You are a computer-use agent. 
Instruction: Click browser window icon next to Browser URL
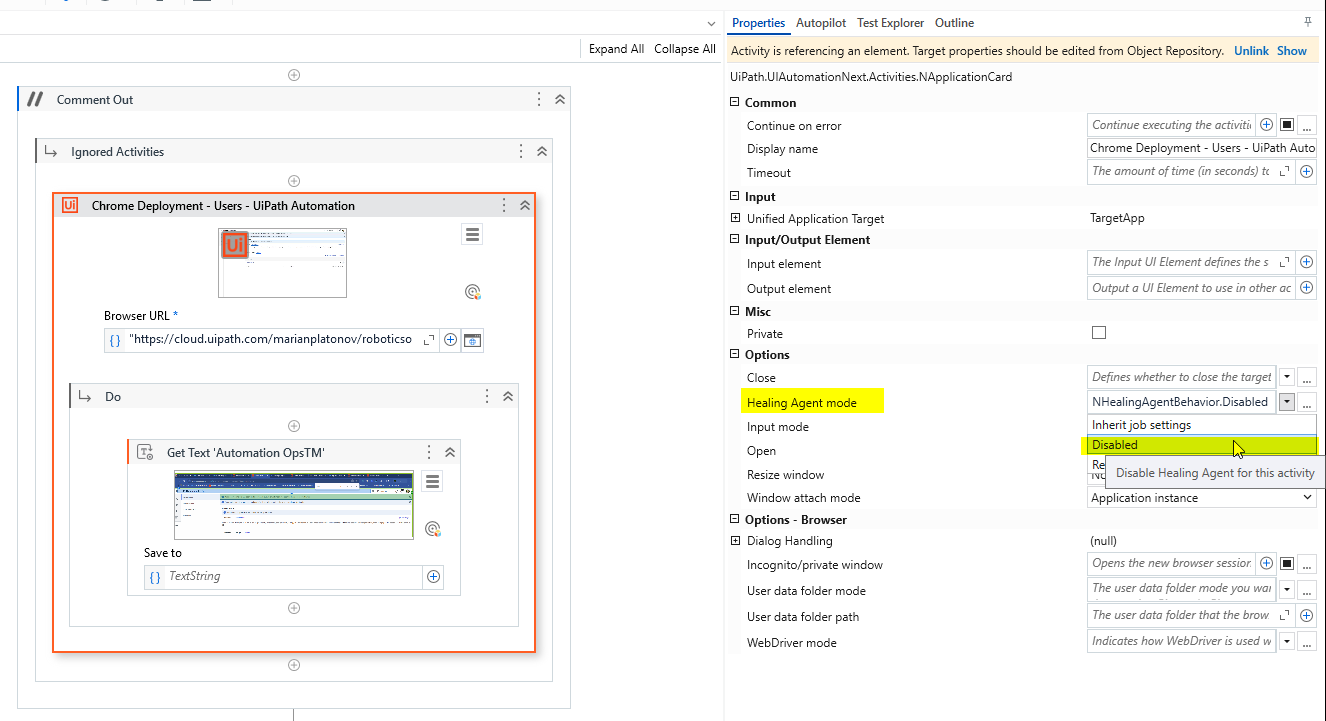(472, 340)
